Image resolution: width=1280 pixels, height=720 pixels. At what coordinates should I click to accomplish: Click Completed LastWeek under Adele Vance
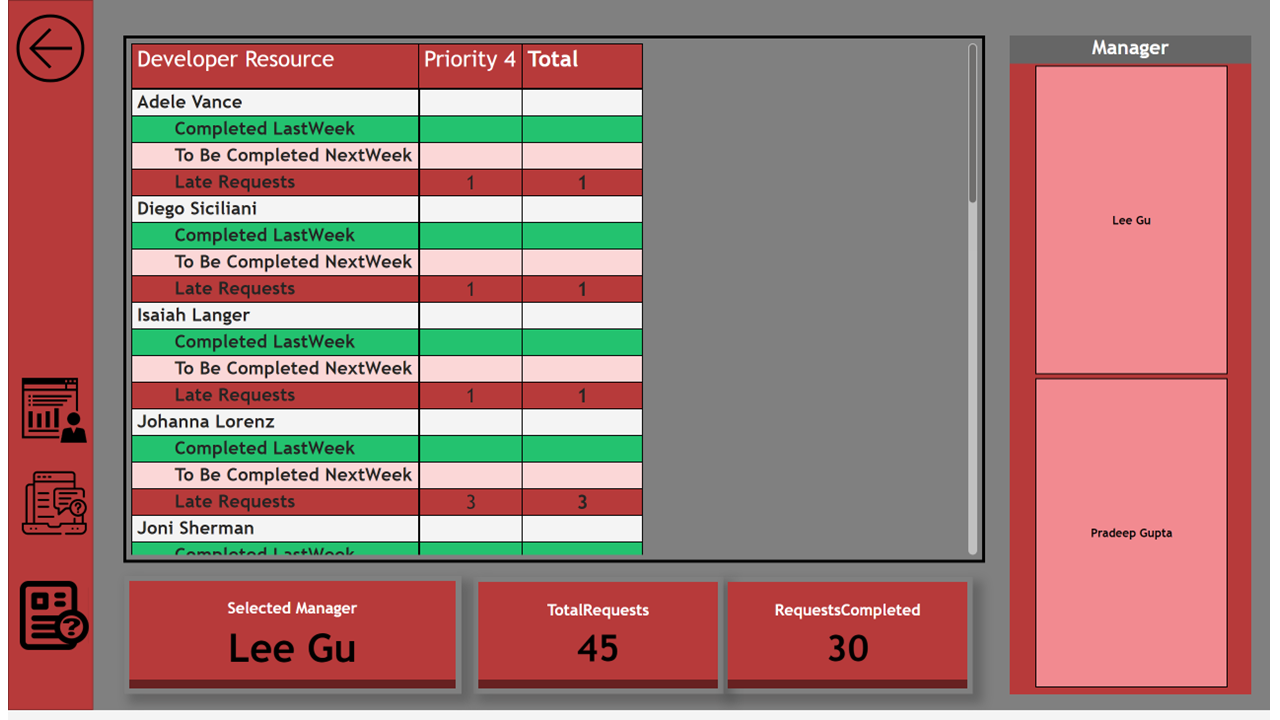[264, 129]
